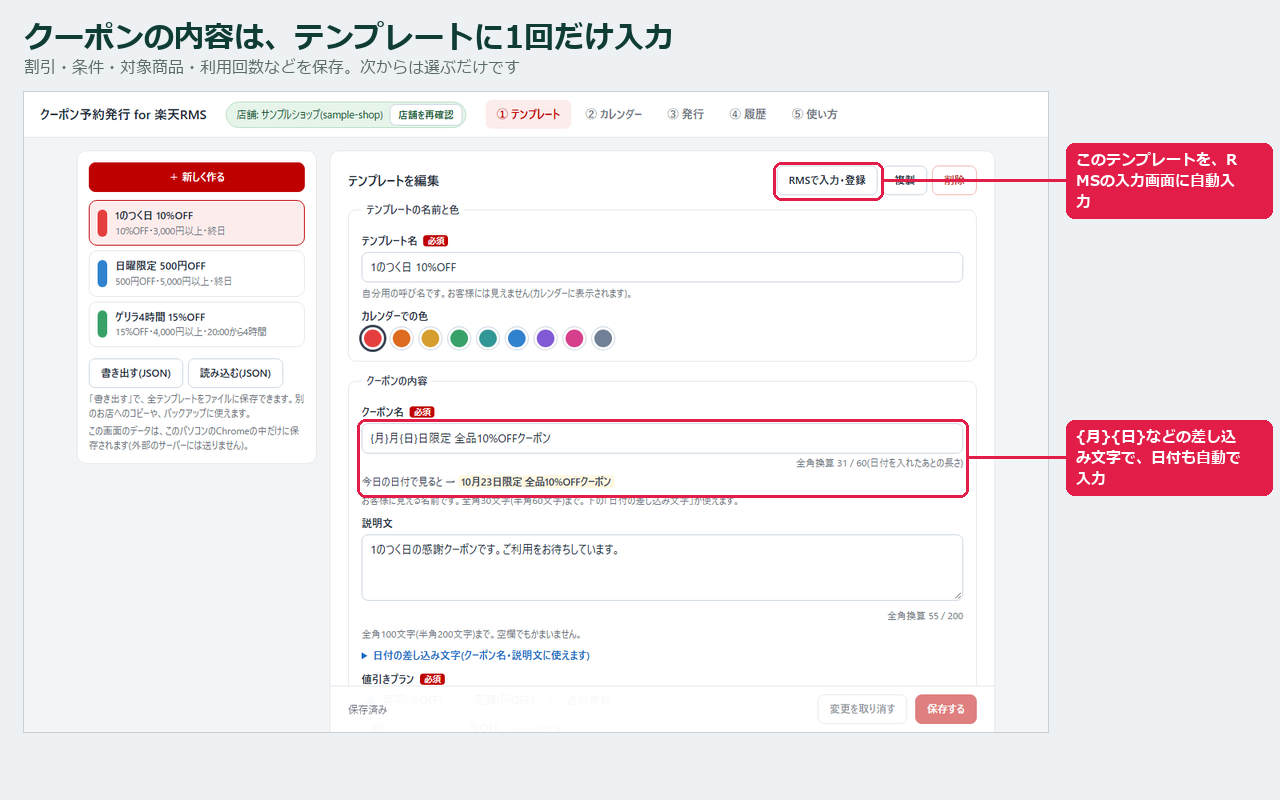Viewport: 1280px width, 800px height.
Task: Click the 保存済み status text
Action: (x=367, y=709)
